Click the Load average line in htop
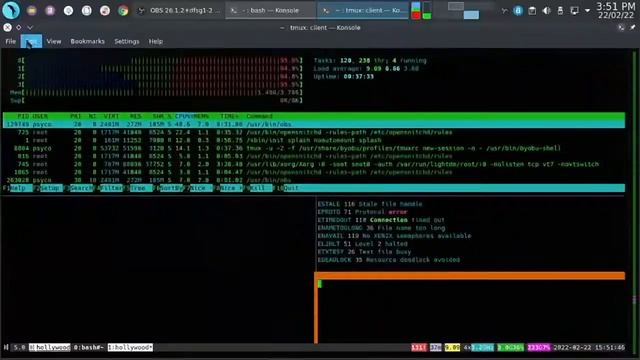This screenshot has width=640, height=360. coord(366,69)
